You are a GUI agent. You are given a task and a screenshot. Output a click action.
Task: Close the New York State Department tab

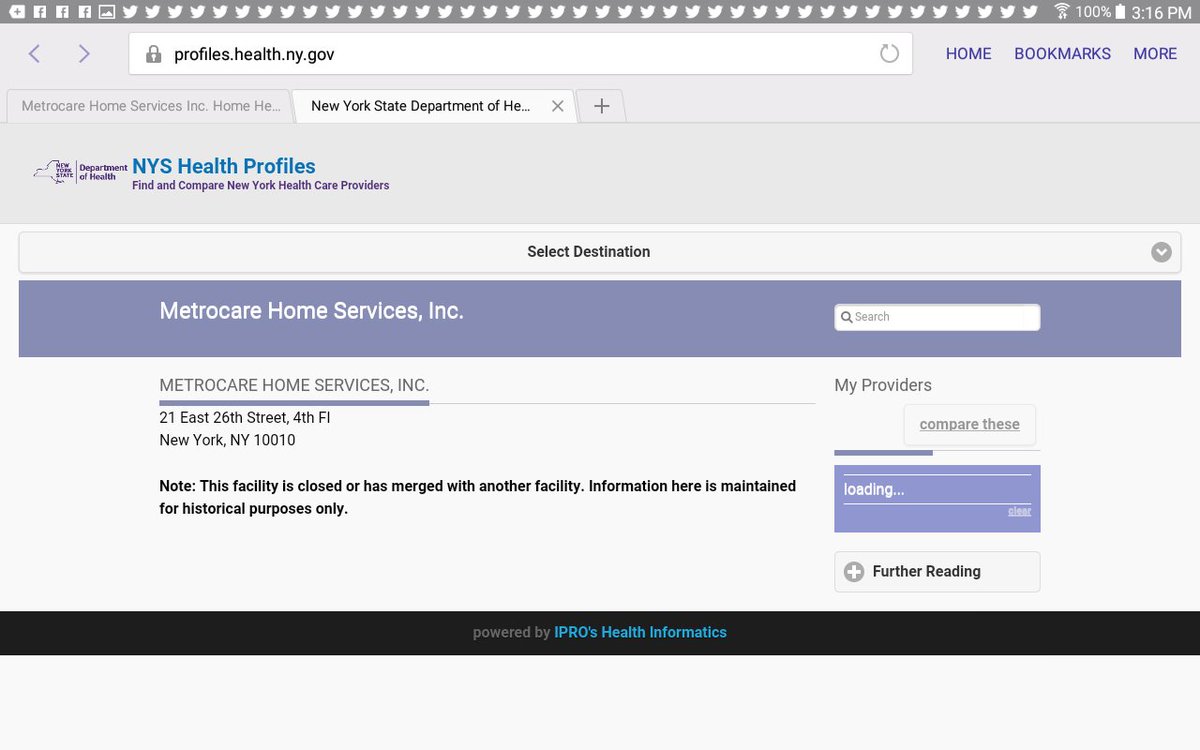(558, 106)
